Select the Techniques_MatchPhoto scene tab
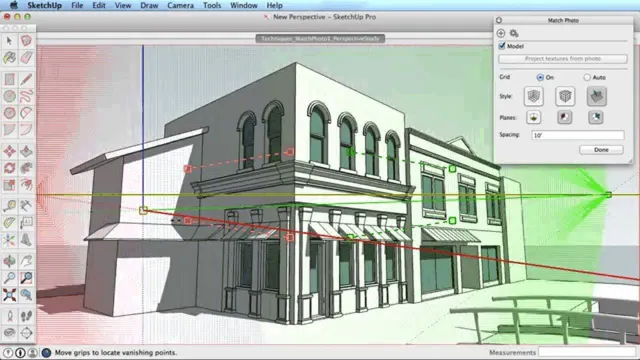The image size is (640, 360). [x=320, y=39]
